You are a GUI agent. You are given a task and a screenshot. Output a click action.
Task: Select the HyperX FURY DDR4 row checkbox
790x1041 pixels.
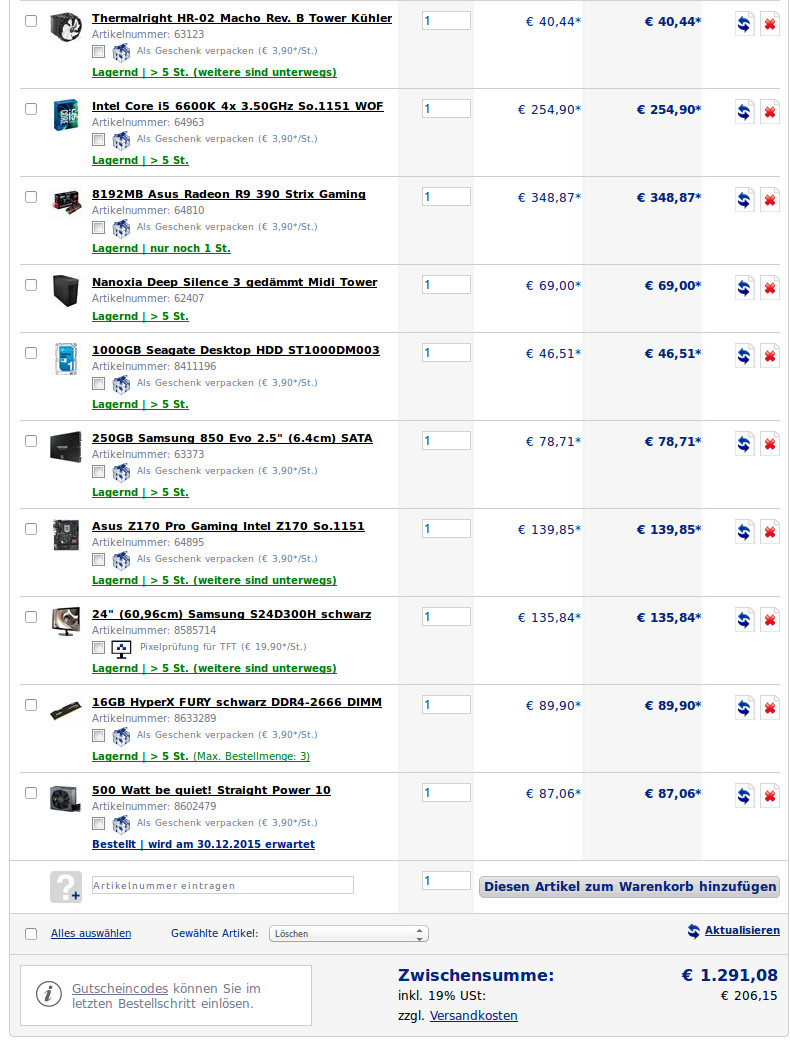pos(31,705)
